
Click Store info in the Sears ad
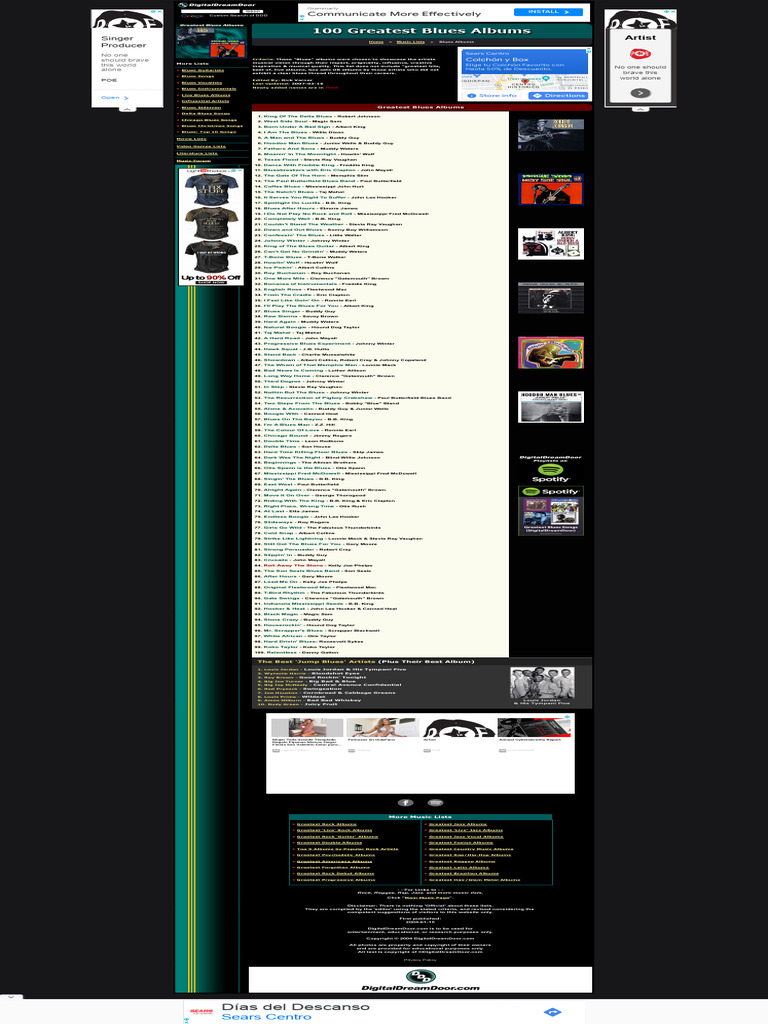pyautogui.click(x=492, y=95)
